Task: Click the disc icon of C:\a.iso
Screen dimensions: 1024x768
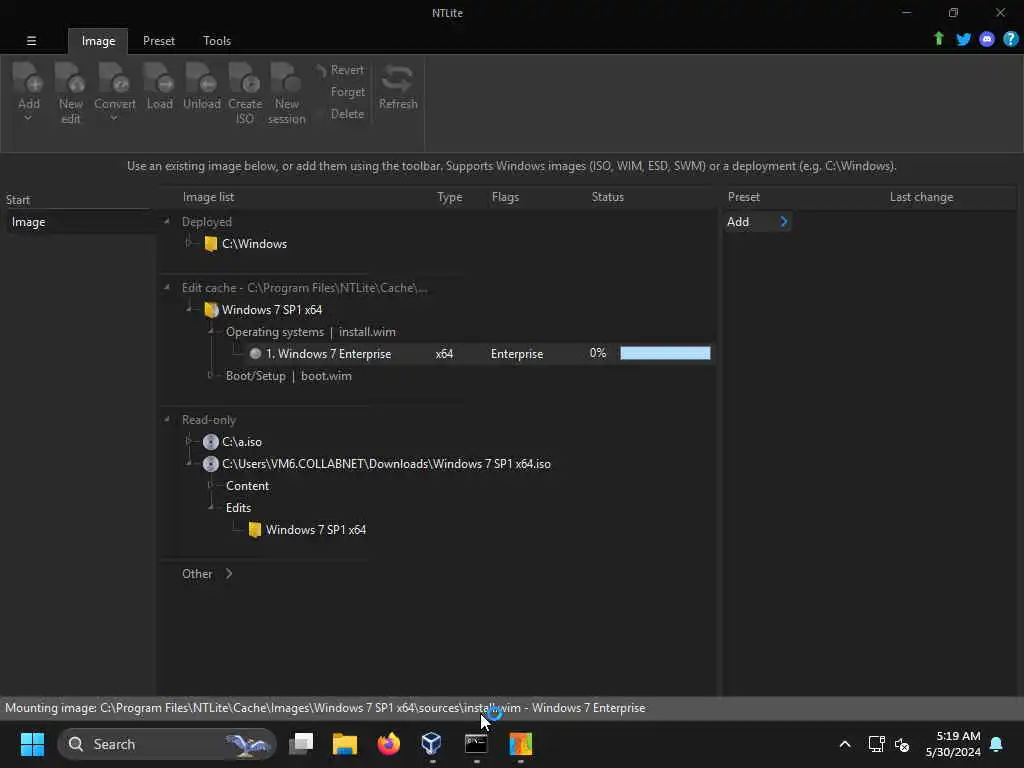Action: [210, 442]
